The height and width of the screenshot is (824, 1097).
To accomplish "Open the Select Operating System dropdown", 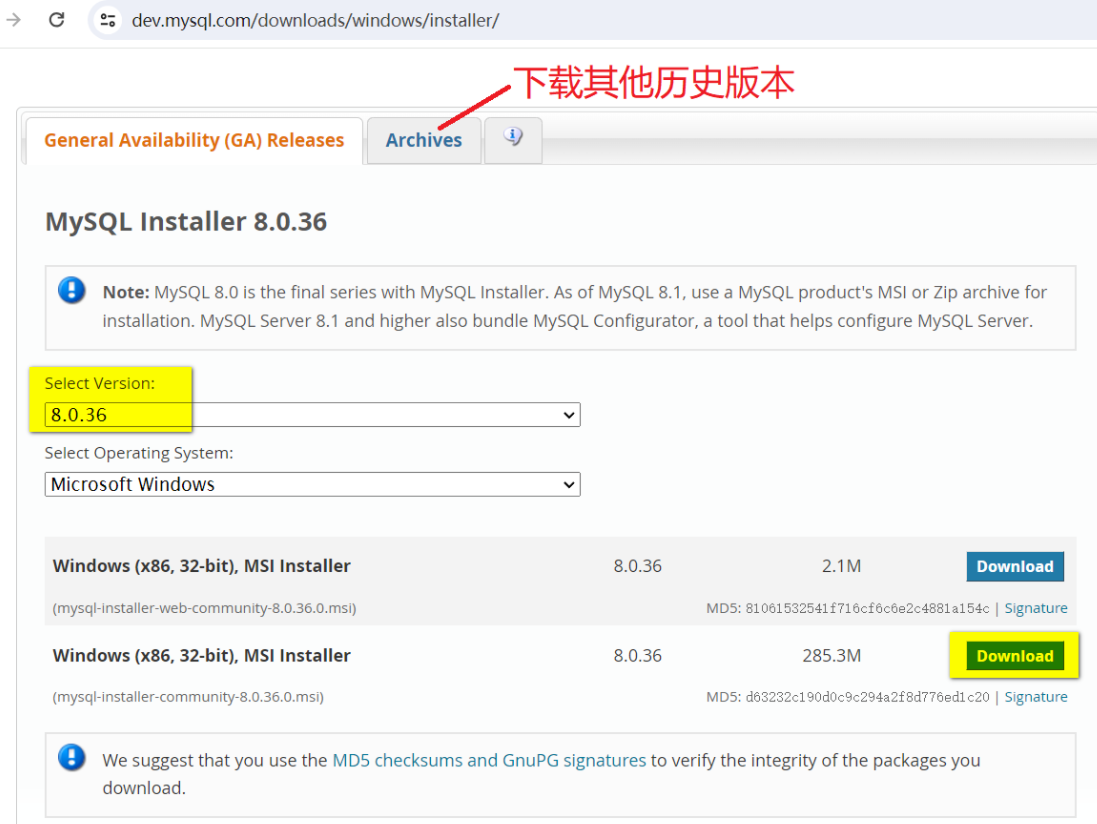I will 312,484.
